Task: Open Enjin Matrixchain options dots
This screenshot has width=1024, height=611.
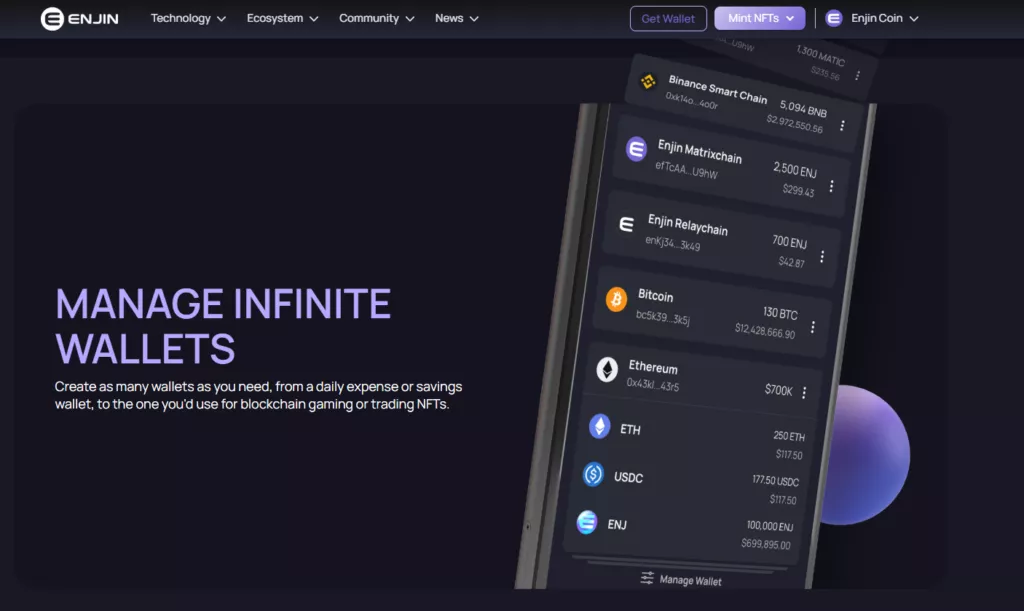Action: pos(831,187)
